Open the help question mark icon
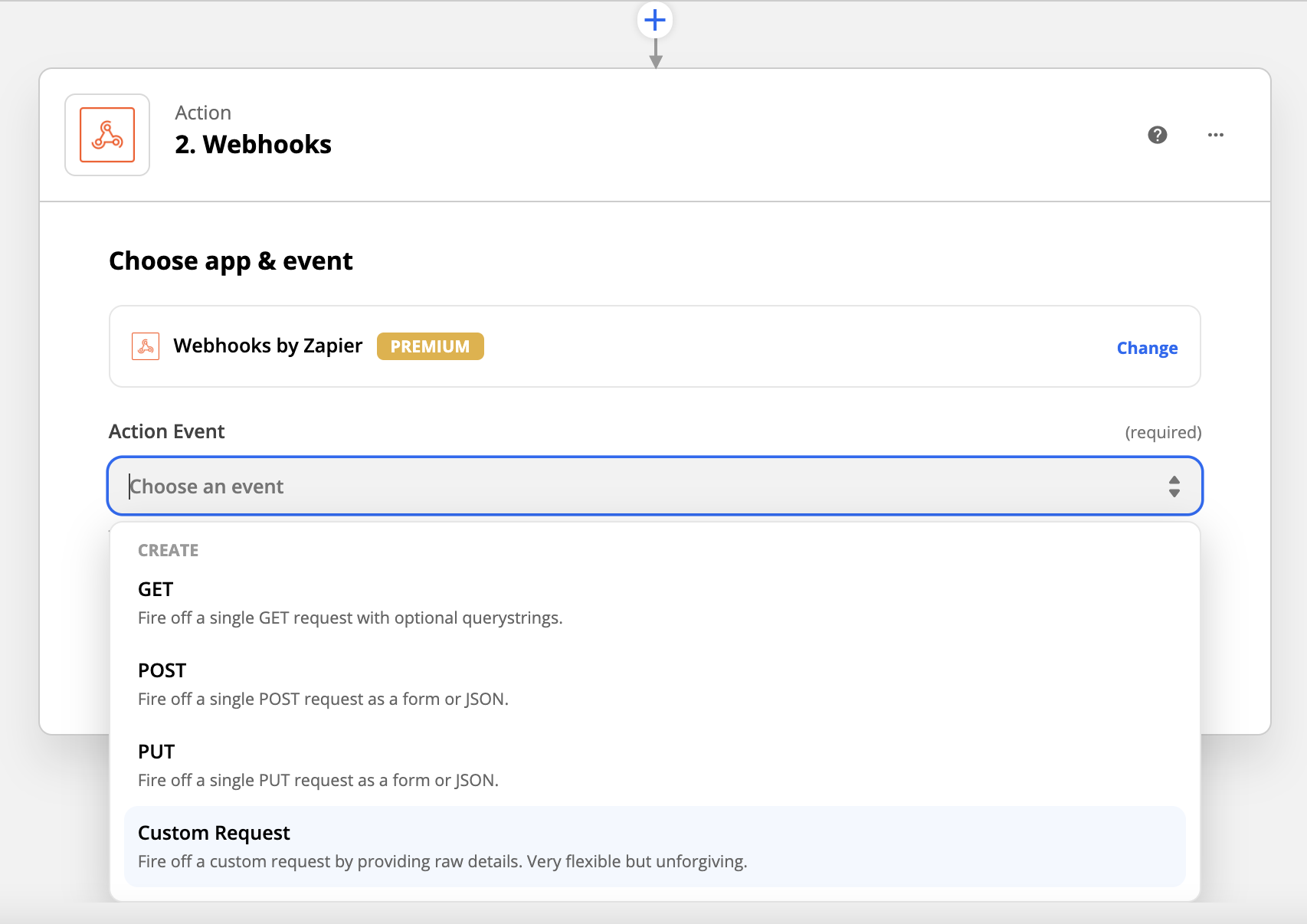Viewport: 1307px width, 924px height. click(1158, 135)
